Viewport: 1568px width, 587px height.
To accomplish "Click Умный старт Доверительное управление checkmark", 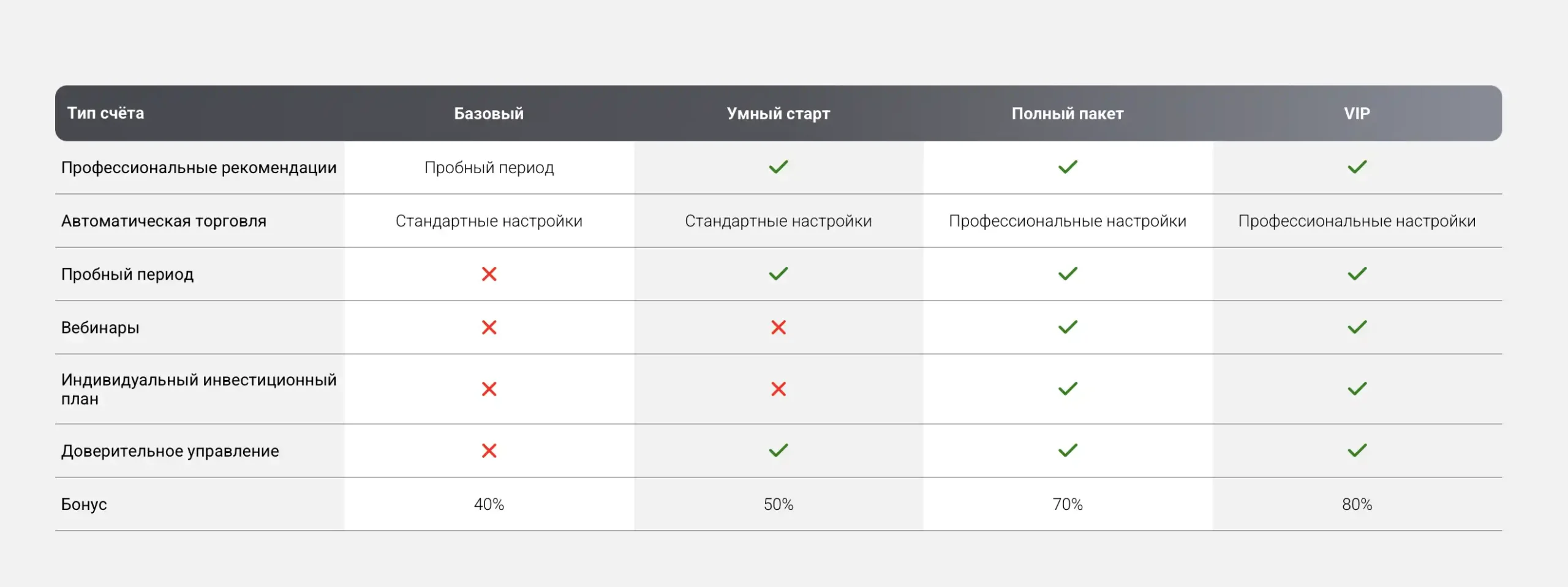I will point(778,451).
